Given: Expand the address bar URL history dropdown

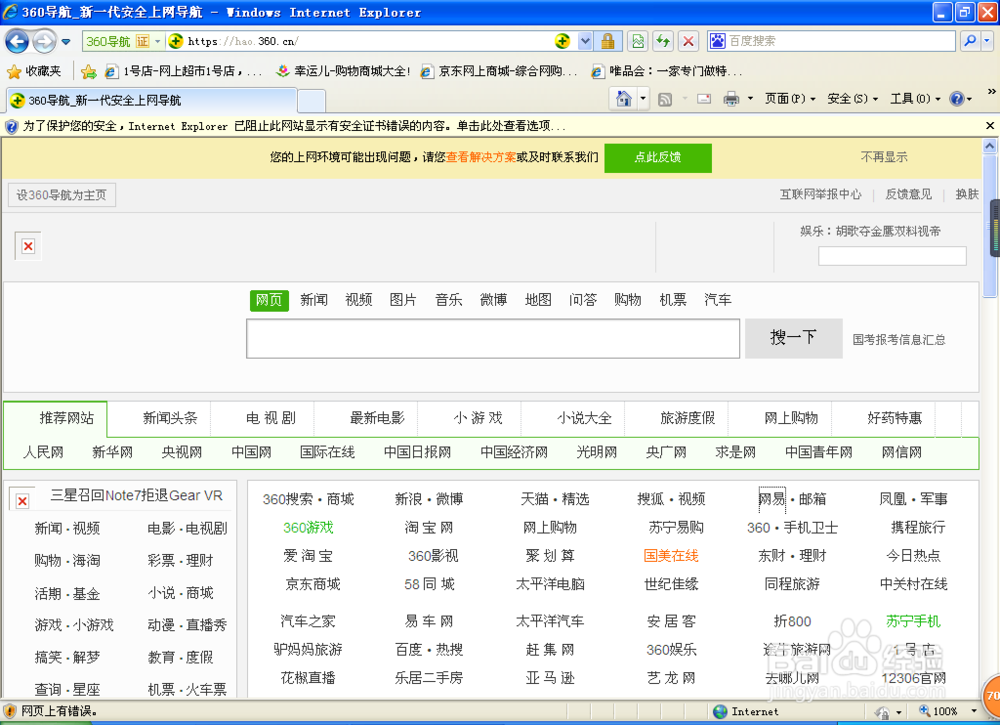Looking at the screenshot, I should [x=585, y=41].
